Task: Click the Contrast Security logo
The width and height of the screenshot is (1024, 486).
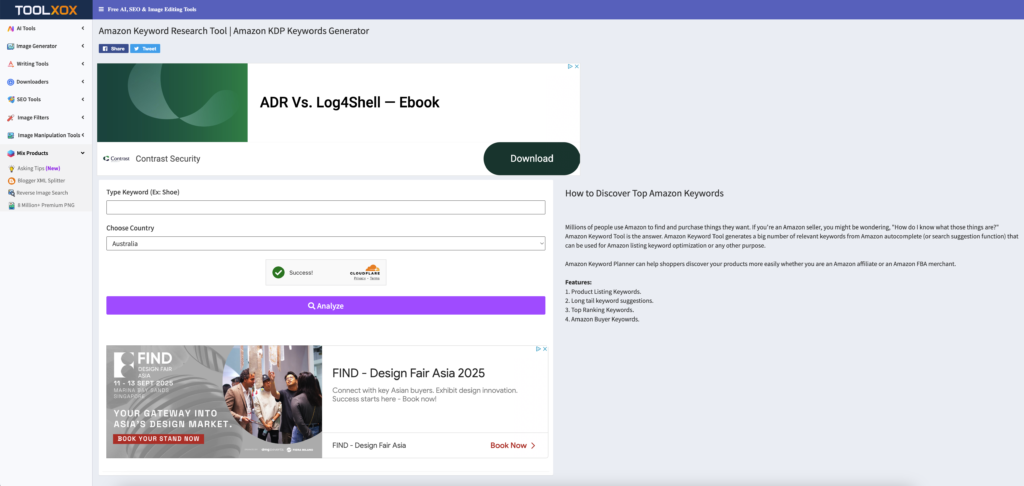Action: point(117,159)
